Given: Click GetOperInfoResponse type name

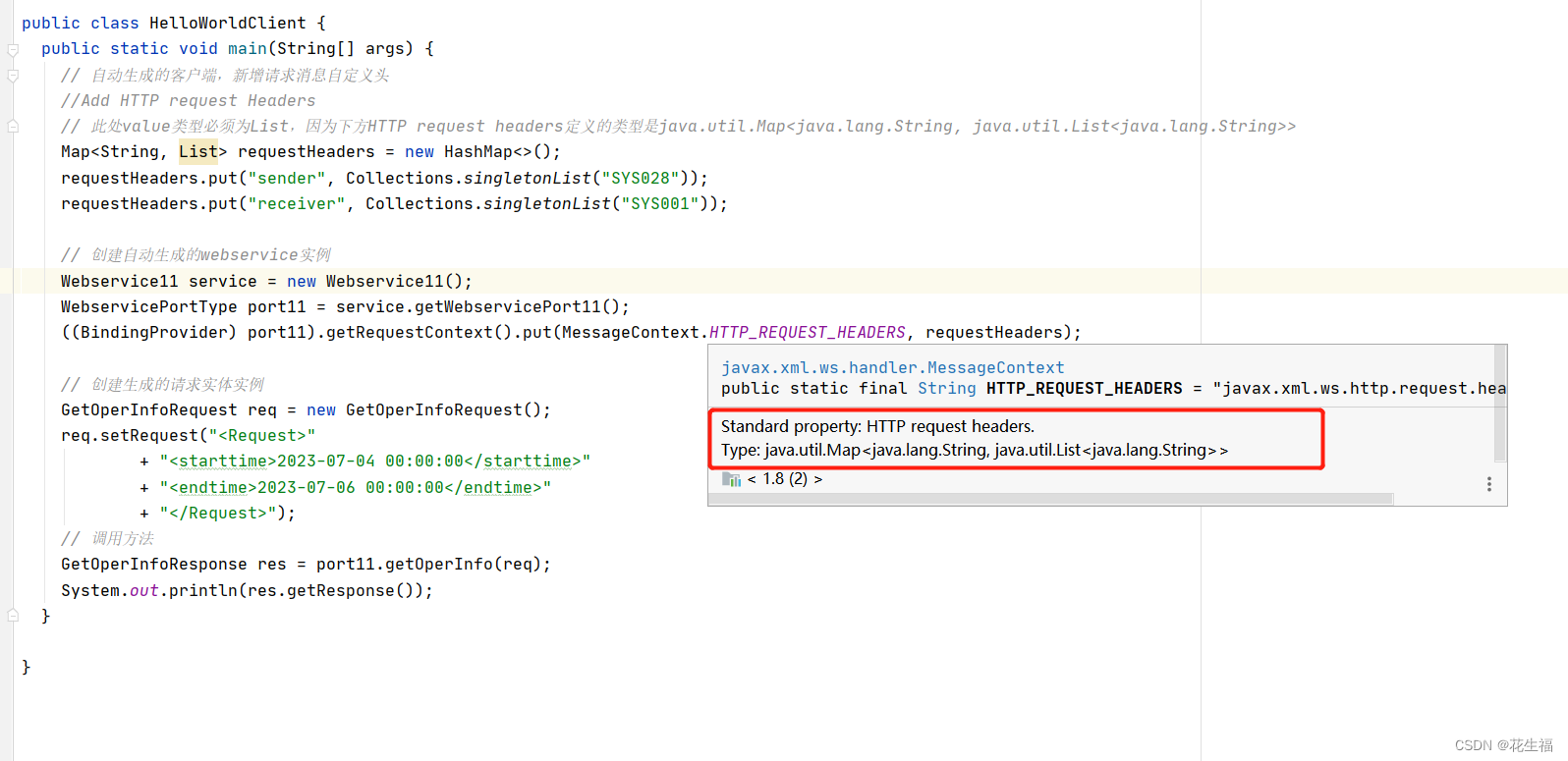Looking at the screenshot, I should coord(154,564).
